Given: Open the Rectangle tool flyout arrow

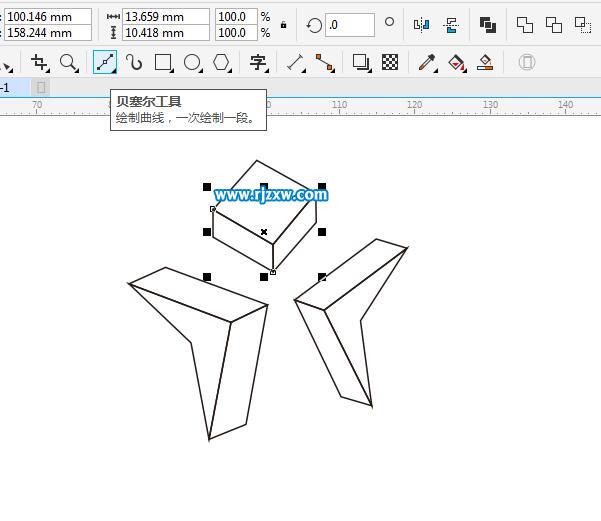Looking at the screenshot, I should (x=172, y=70).
